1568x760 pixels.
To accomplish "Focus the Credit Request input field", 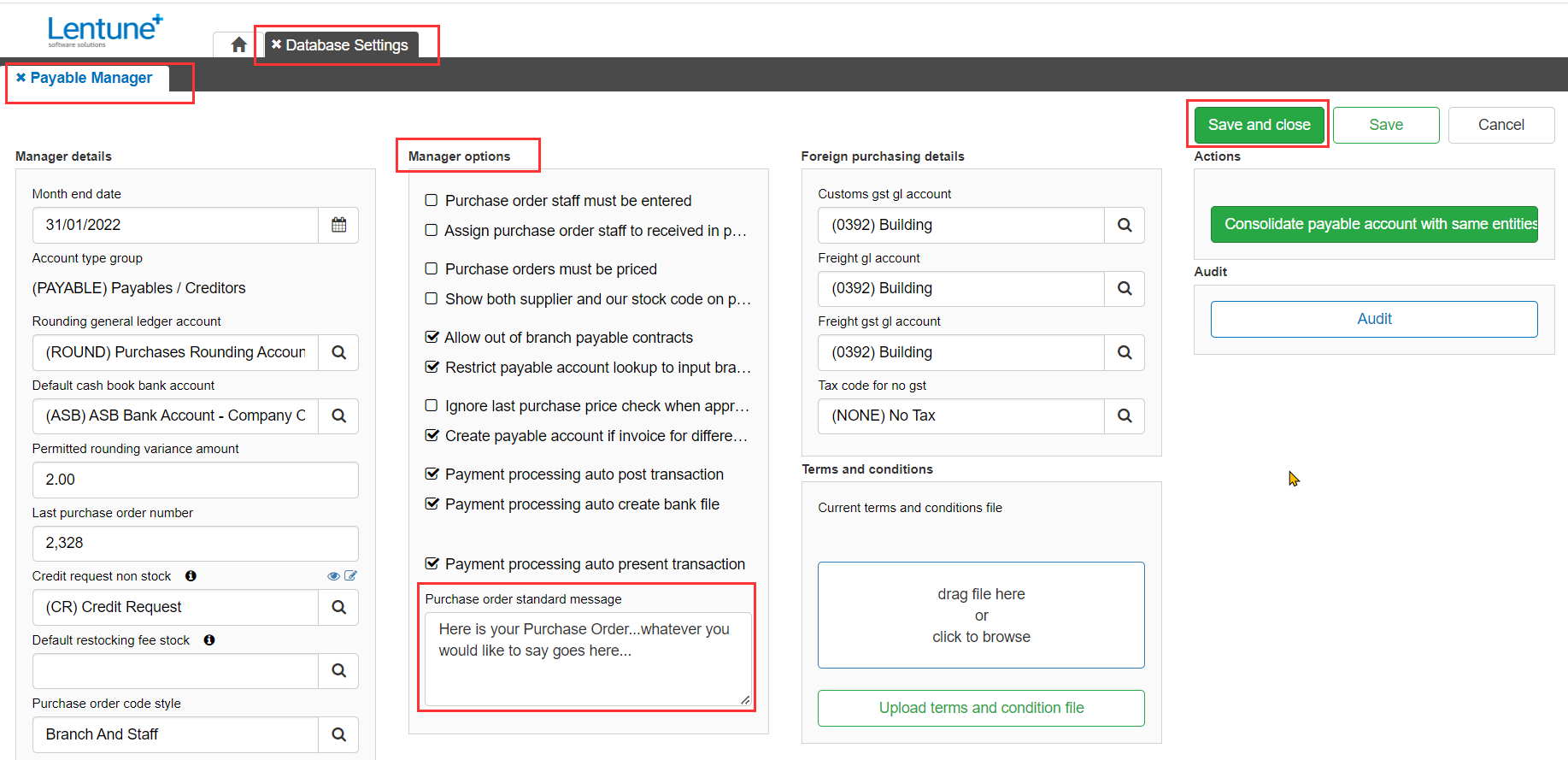I will (x=175, y=607).
